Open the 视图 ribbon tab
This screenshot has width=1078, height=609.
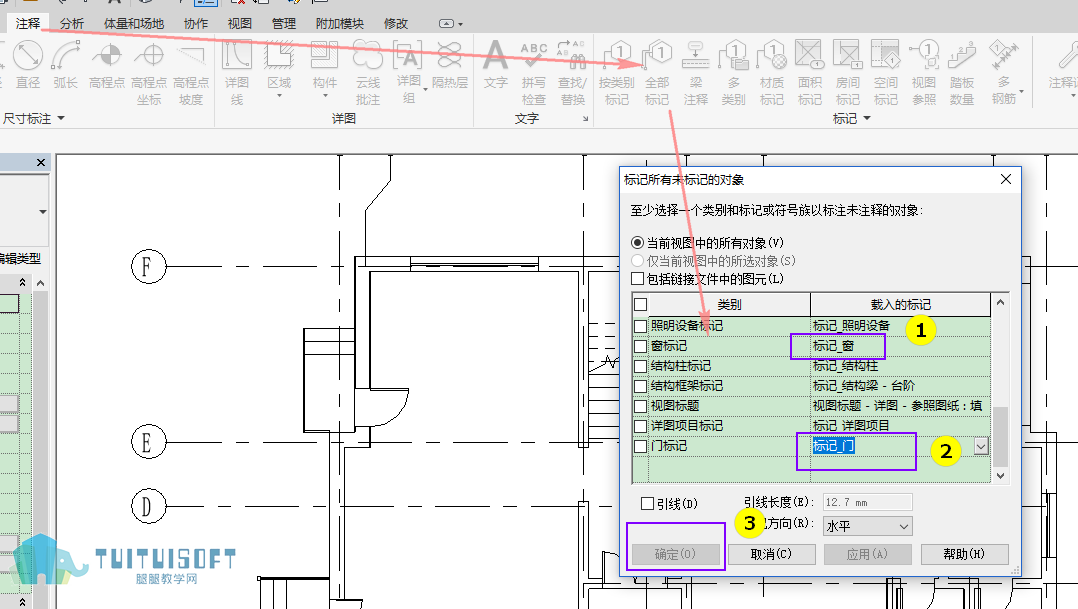point(239,23)
